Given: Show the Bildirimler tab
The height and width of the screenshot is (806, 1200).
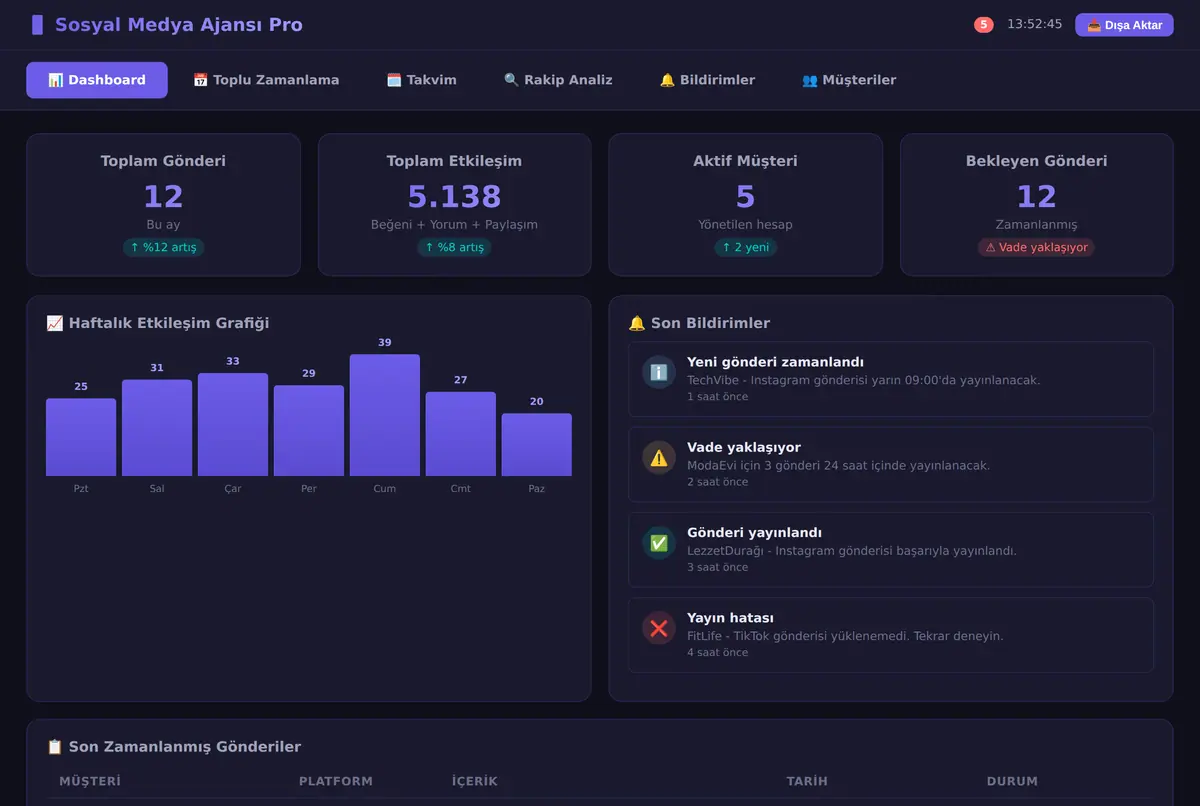Looking at the screenshot, I should click(x=707, y=80).
